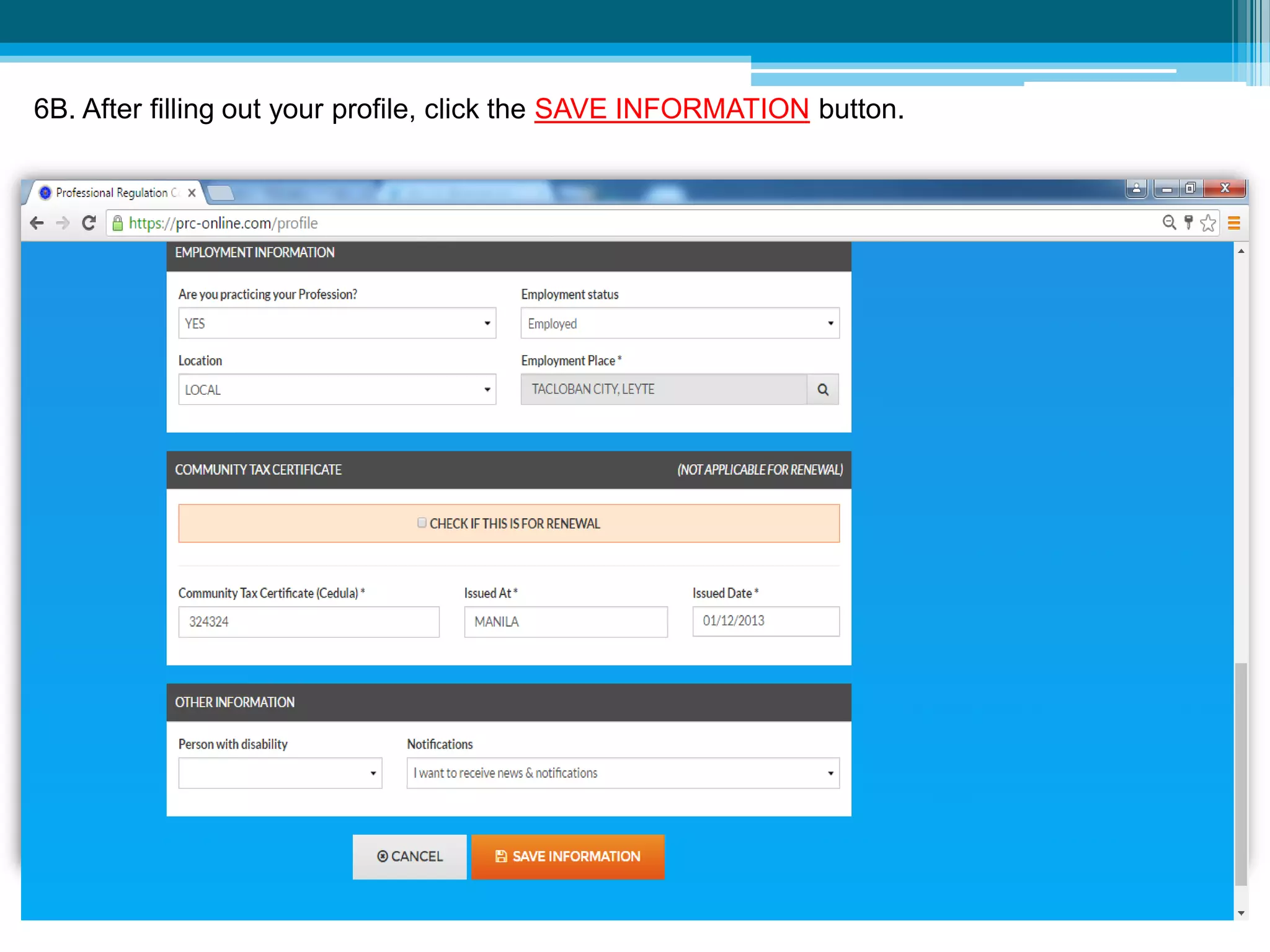Screen dimensions: 1270x952
Task: Bookmark page with star icon
Action: pyautogui.click(x=1207, y=223)
